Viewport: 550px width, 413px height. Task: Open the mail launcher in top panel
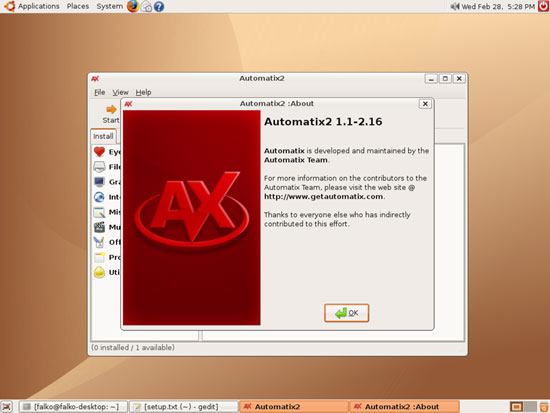[x=146, y=7]
